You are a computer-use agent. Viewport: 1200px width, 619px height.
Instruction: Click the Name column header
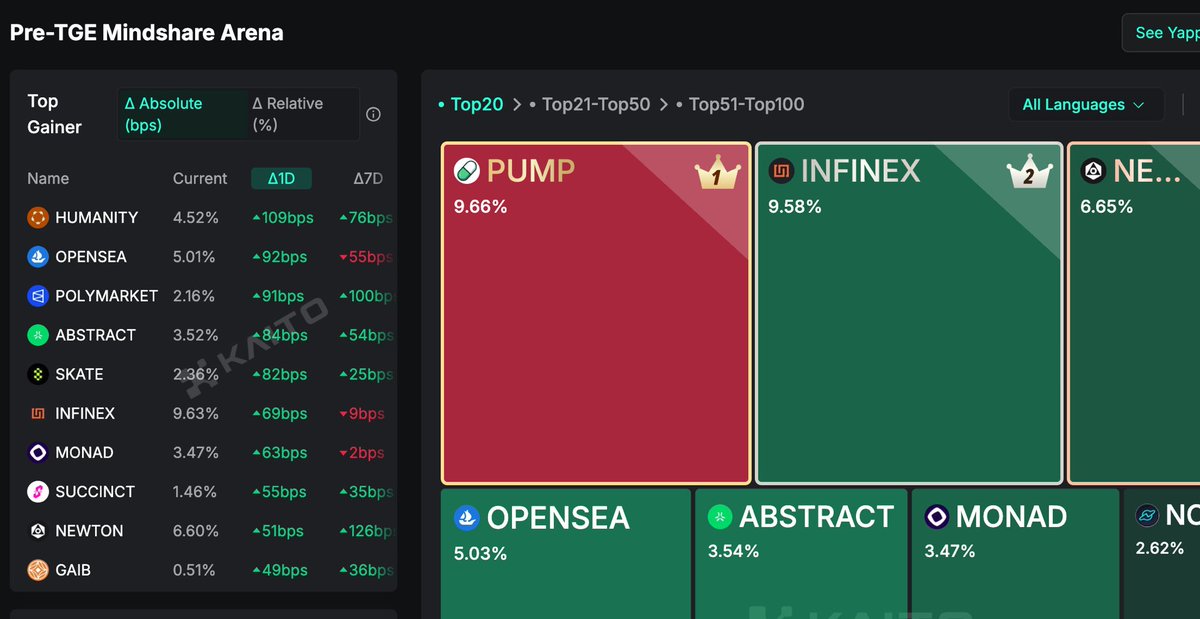(48, 179)
